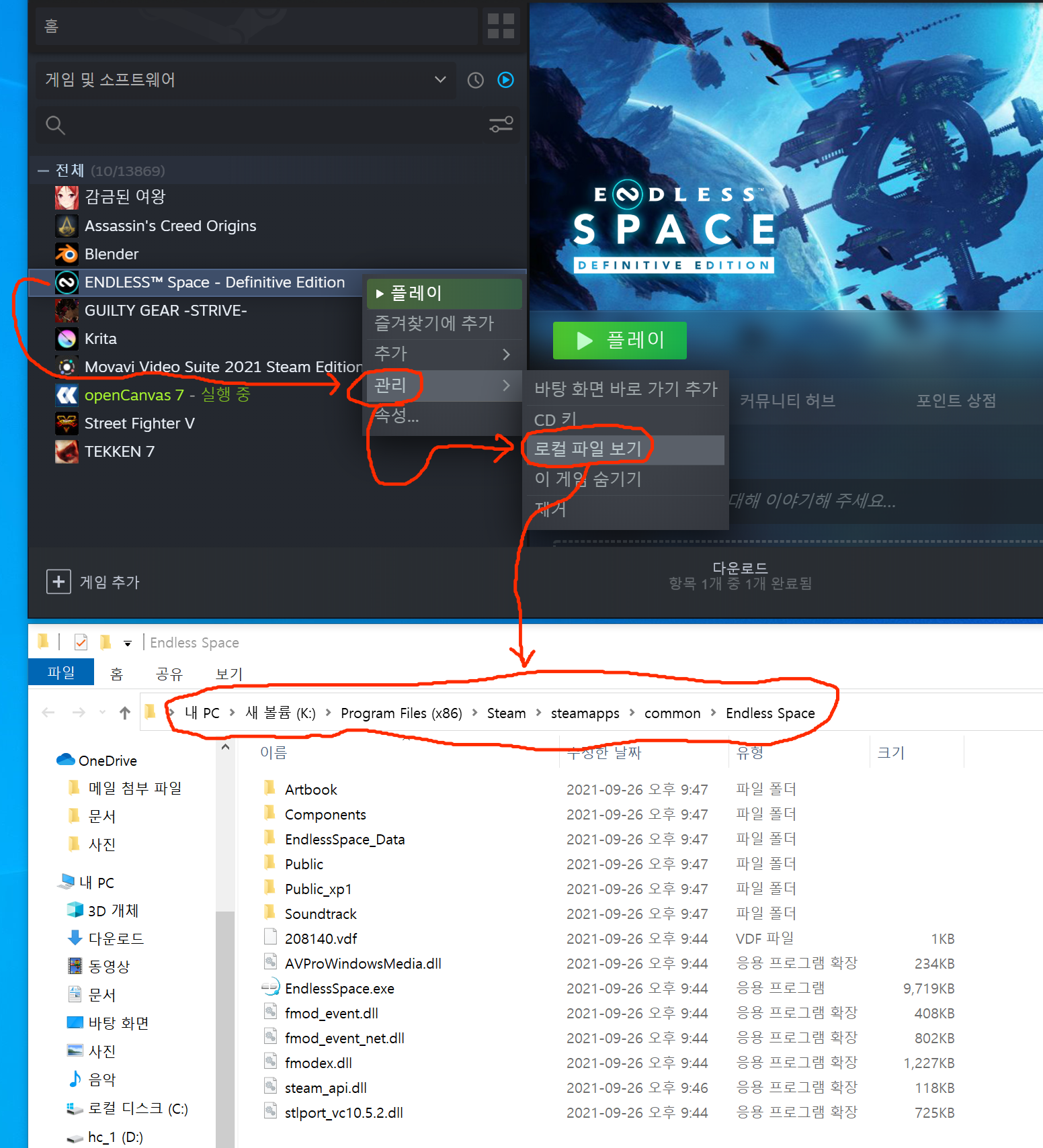Viewport: 1043px width, 1148px height.
Task: Open the Explorer 홈 ribbon tab
Action: tap(116, 674)
